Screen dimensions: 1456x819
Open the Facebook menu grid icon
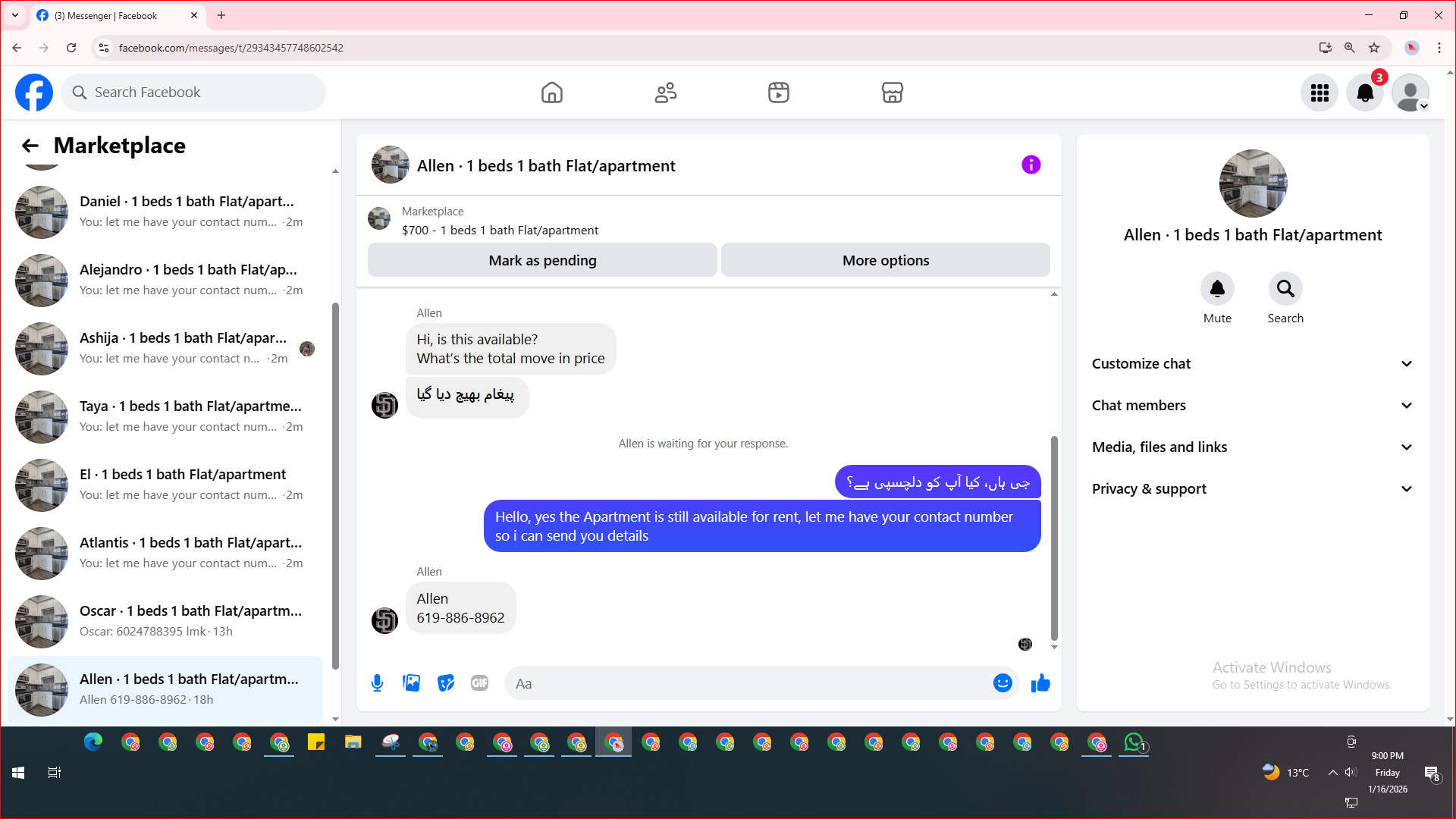1319,93
